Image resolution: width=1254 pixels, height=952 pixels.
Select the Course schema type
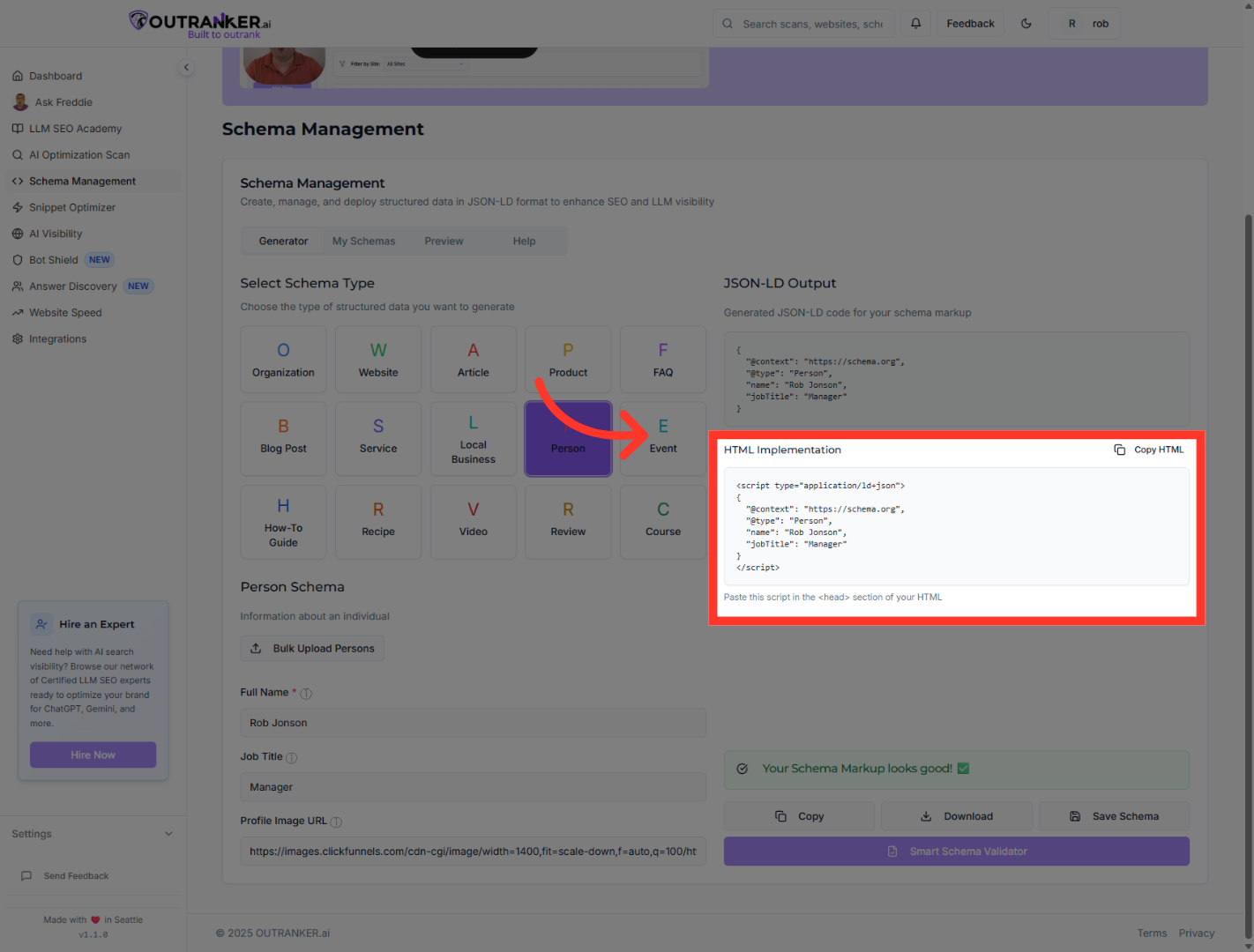pos(663,523)
